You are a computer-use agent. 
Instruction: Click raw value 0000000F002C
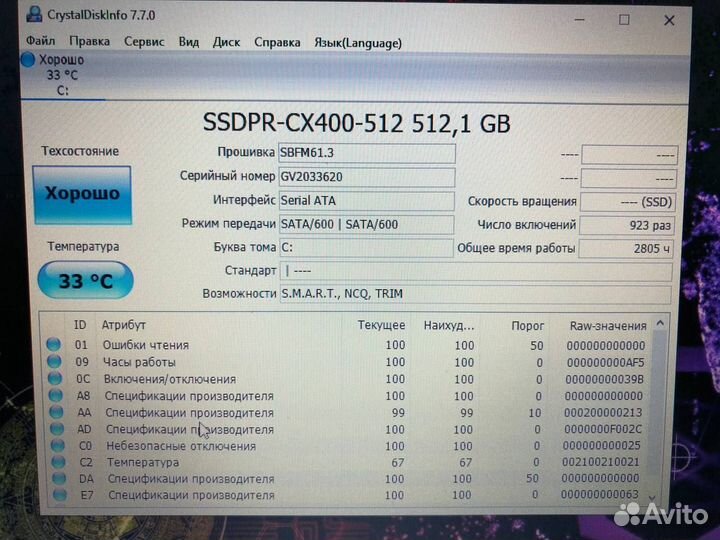coord(602,429)
